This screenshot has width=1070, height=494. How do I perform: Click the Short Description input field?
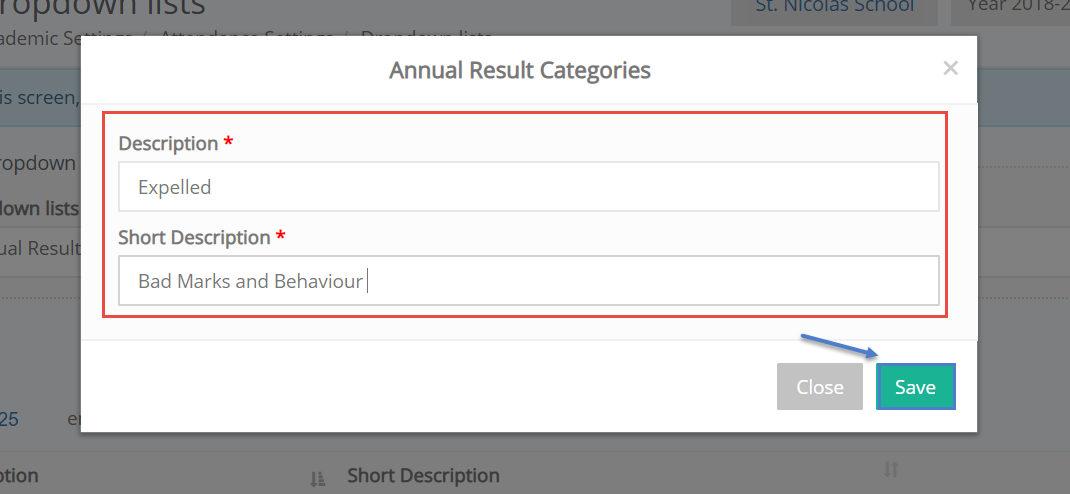click(x=529, y=280)
